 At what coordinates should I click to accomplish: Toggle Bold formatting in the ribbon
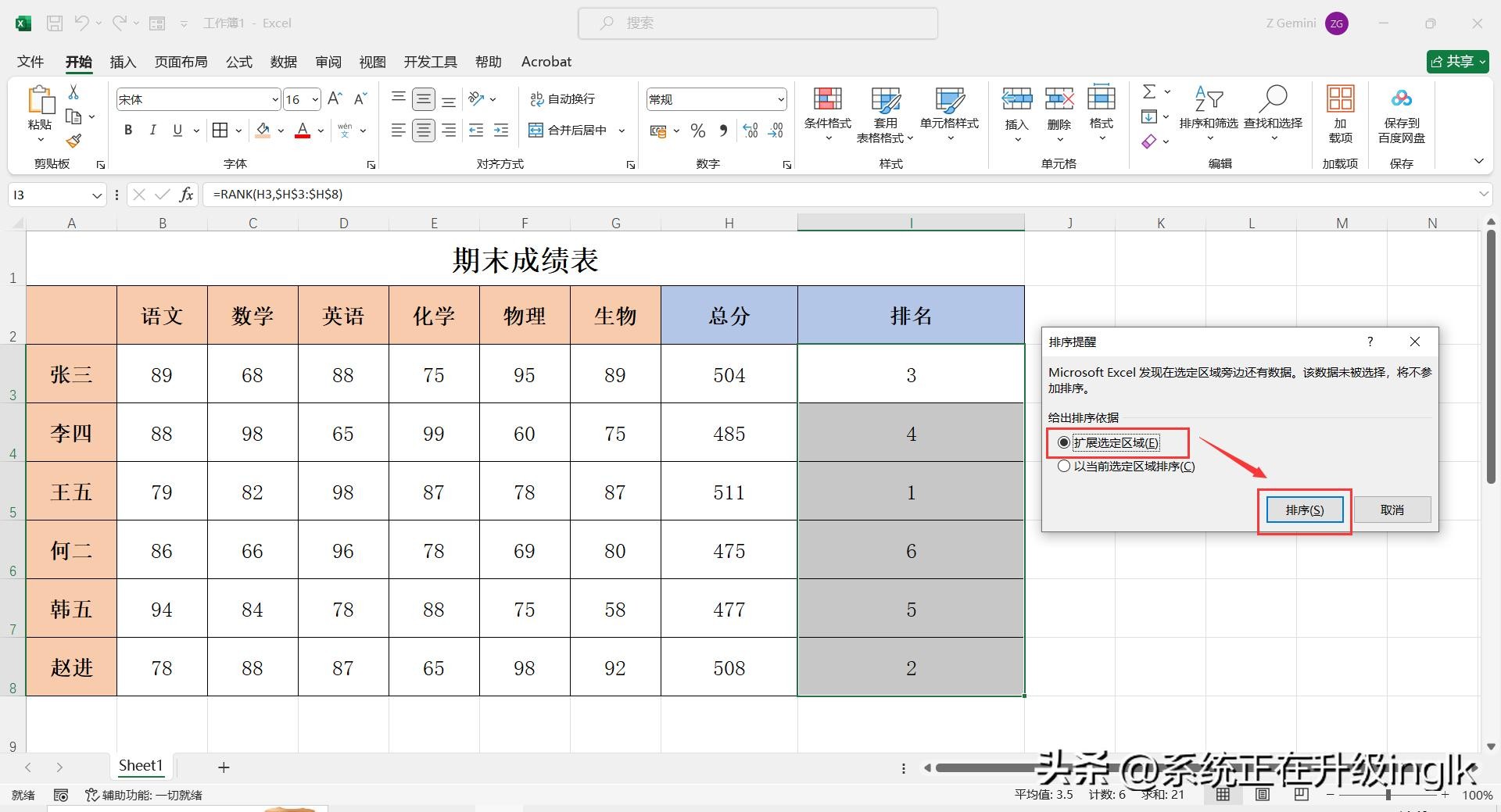pos(128,131)
